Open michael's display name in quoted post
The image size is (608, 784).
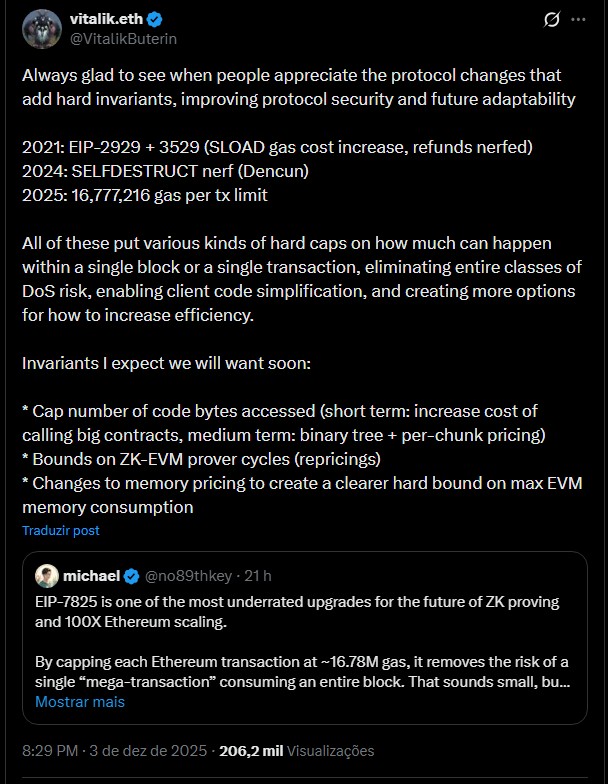[91, 576]
